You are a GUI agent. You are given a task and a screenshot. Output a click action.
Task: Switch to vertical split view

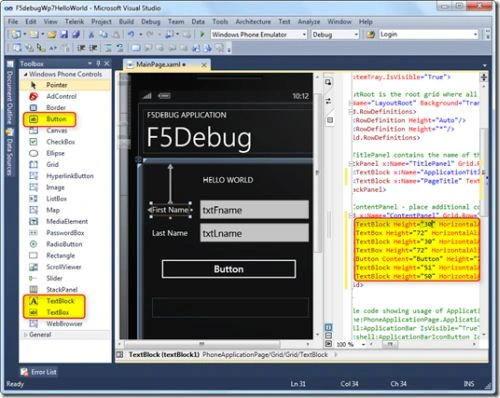point(328,327)
